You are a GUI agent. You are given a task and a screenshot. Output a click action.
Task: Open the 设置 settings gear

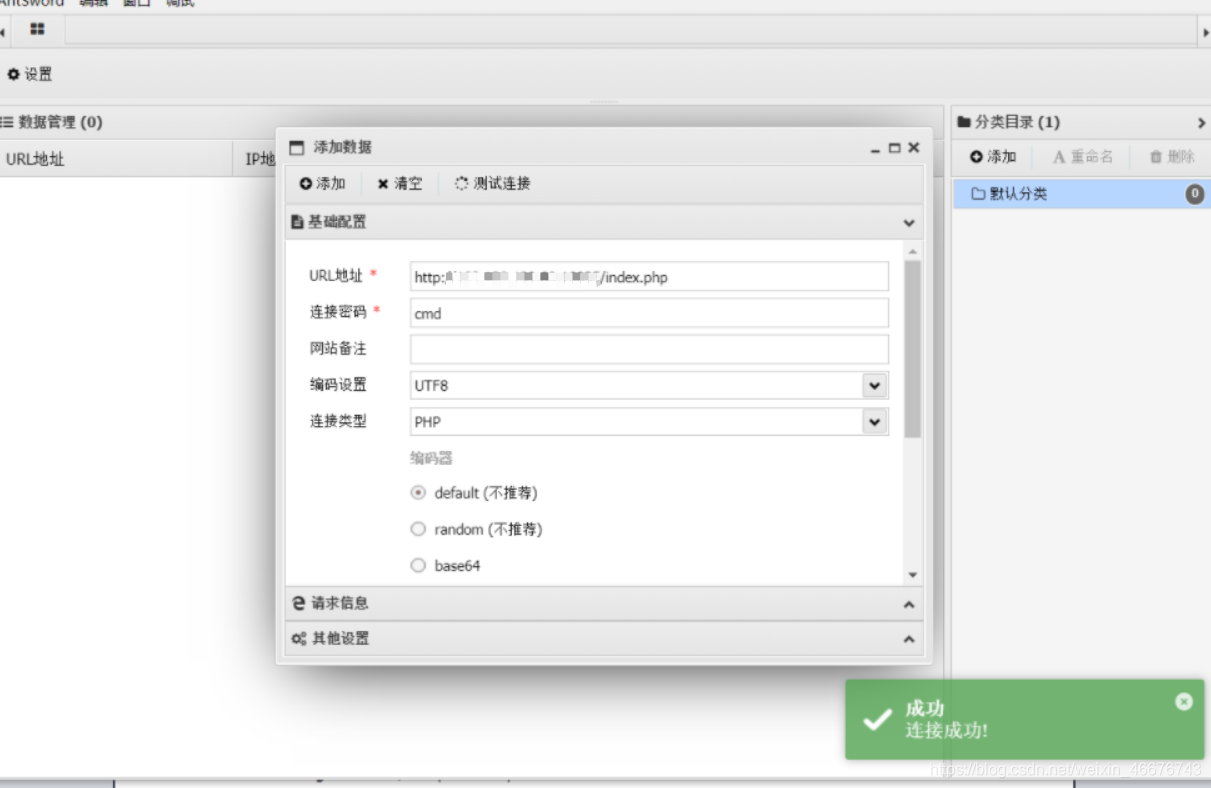coord(30,74)
